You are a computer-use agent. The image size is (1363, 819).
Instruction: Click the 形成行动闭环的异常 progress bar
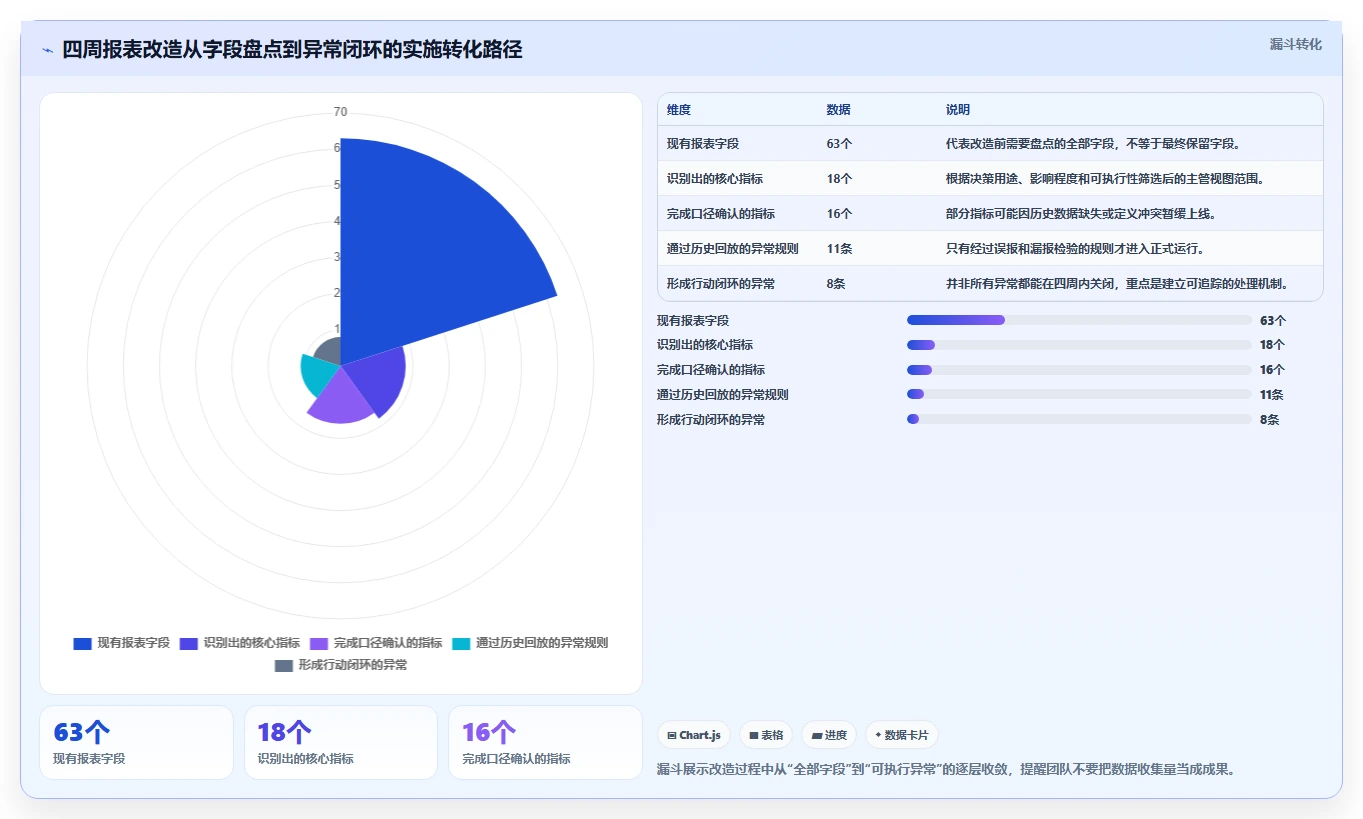[x=1079, y=419]
